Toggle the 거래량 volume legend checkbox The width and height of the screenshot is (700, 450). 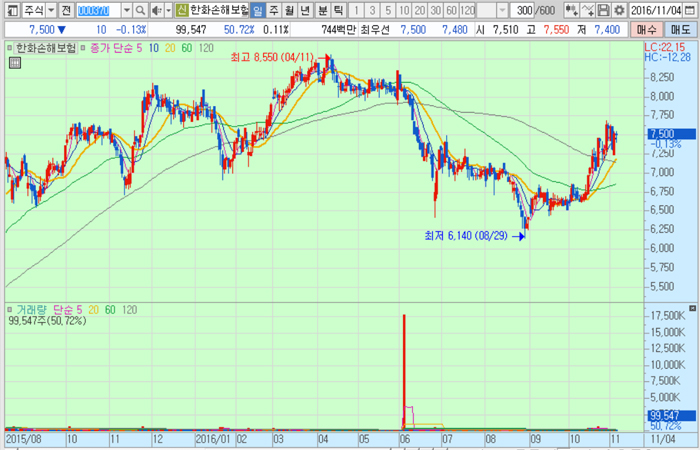click(10, 310)
